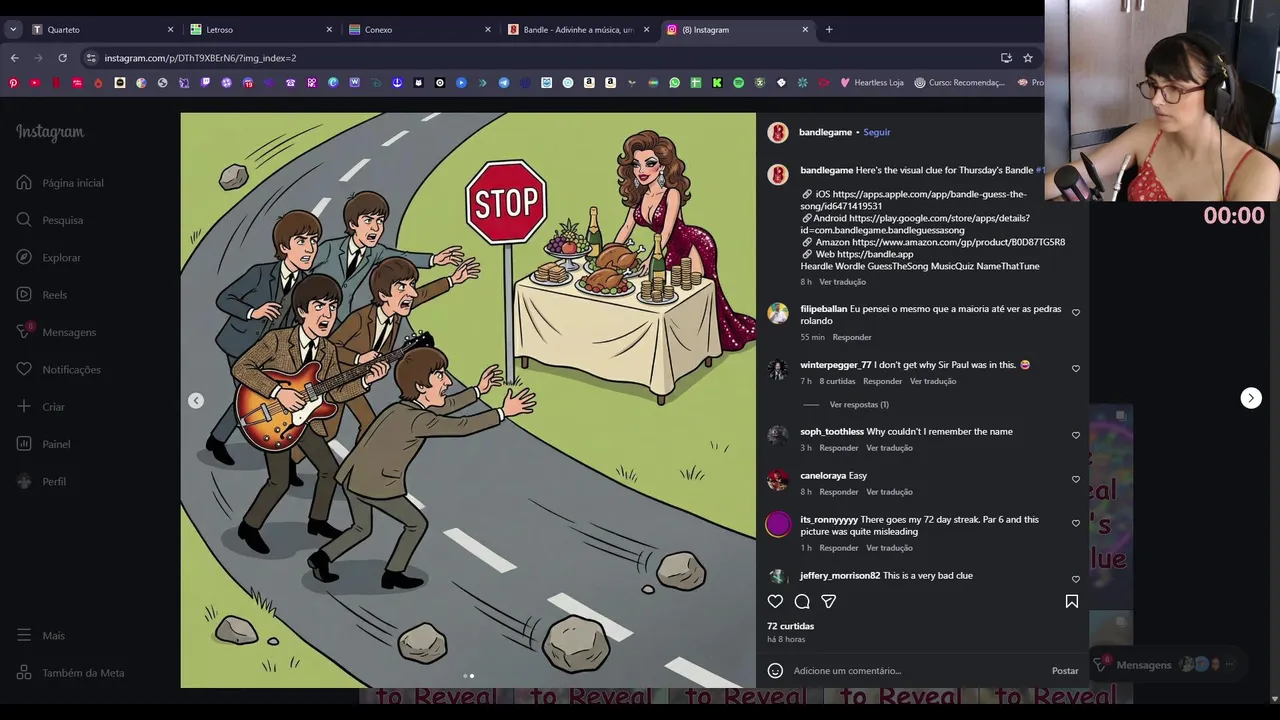This screenshot has width=1280, height=720.
Task: Click Ver tradução under the caption
Action: coord(843,282)
